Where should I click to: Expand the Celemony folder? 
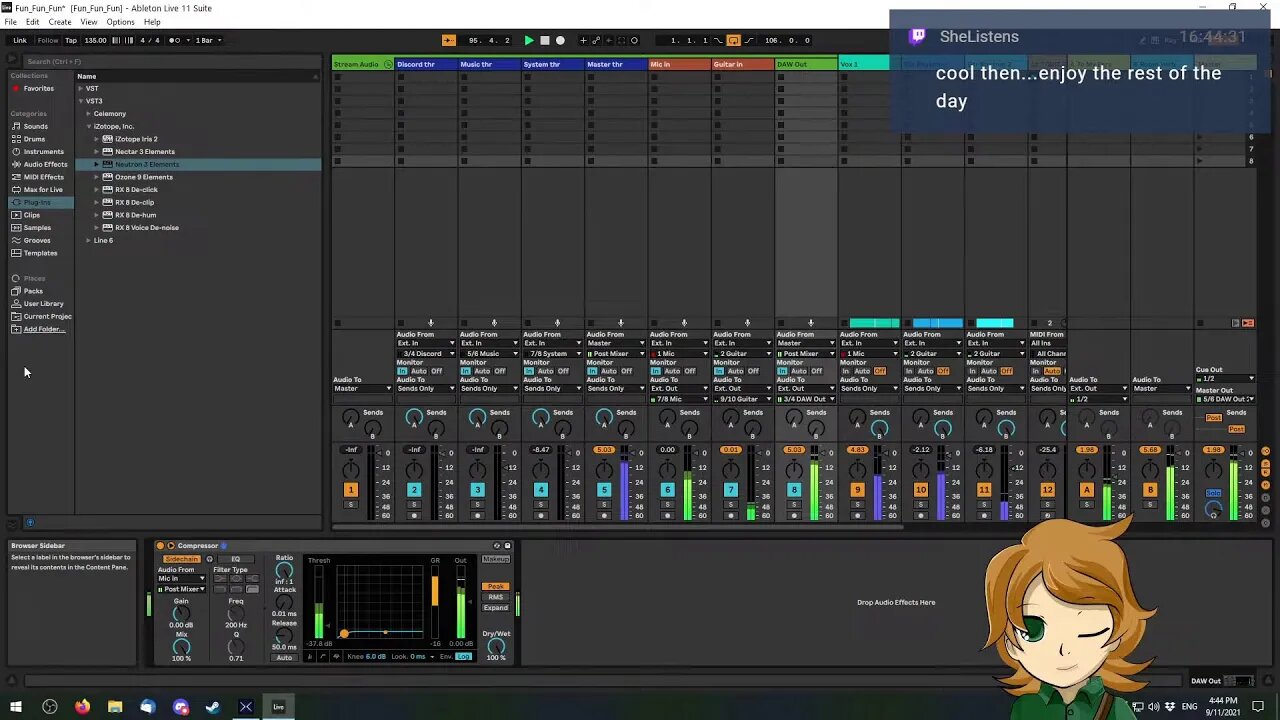(x=89, y=114)
